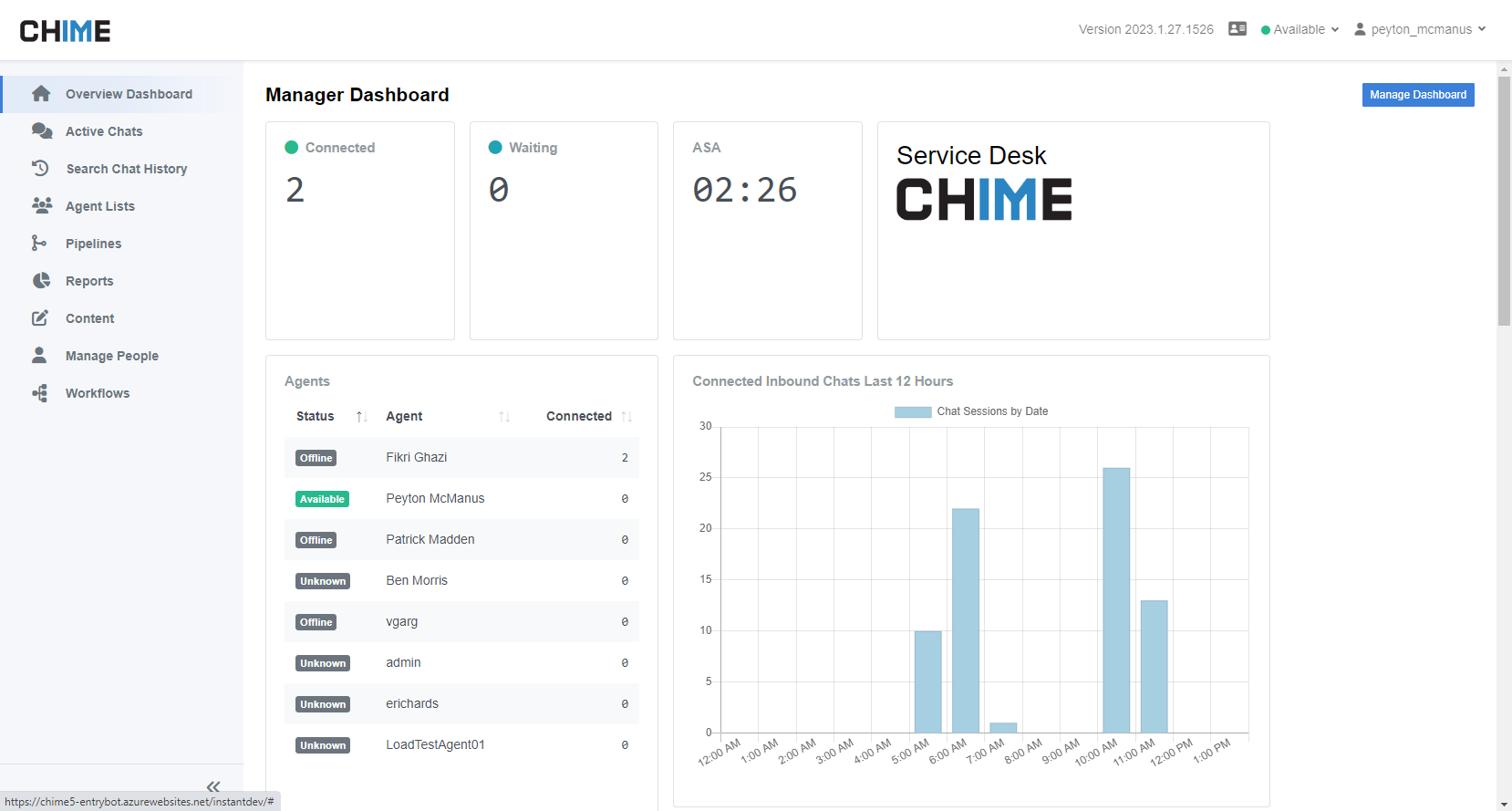Click the Manage People person icon
Viewport: 1512px width, 811px height.
[39, 355]
